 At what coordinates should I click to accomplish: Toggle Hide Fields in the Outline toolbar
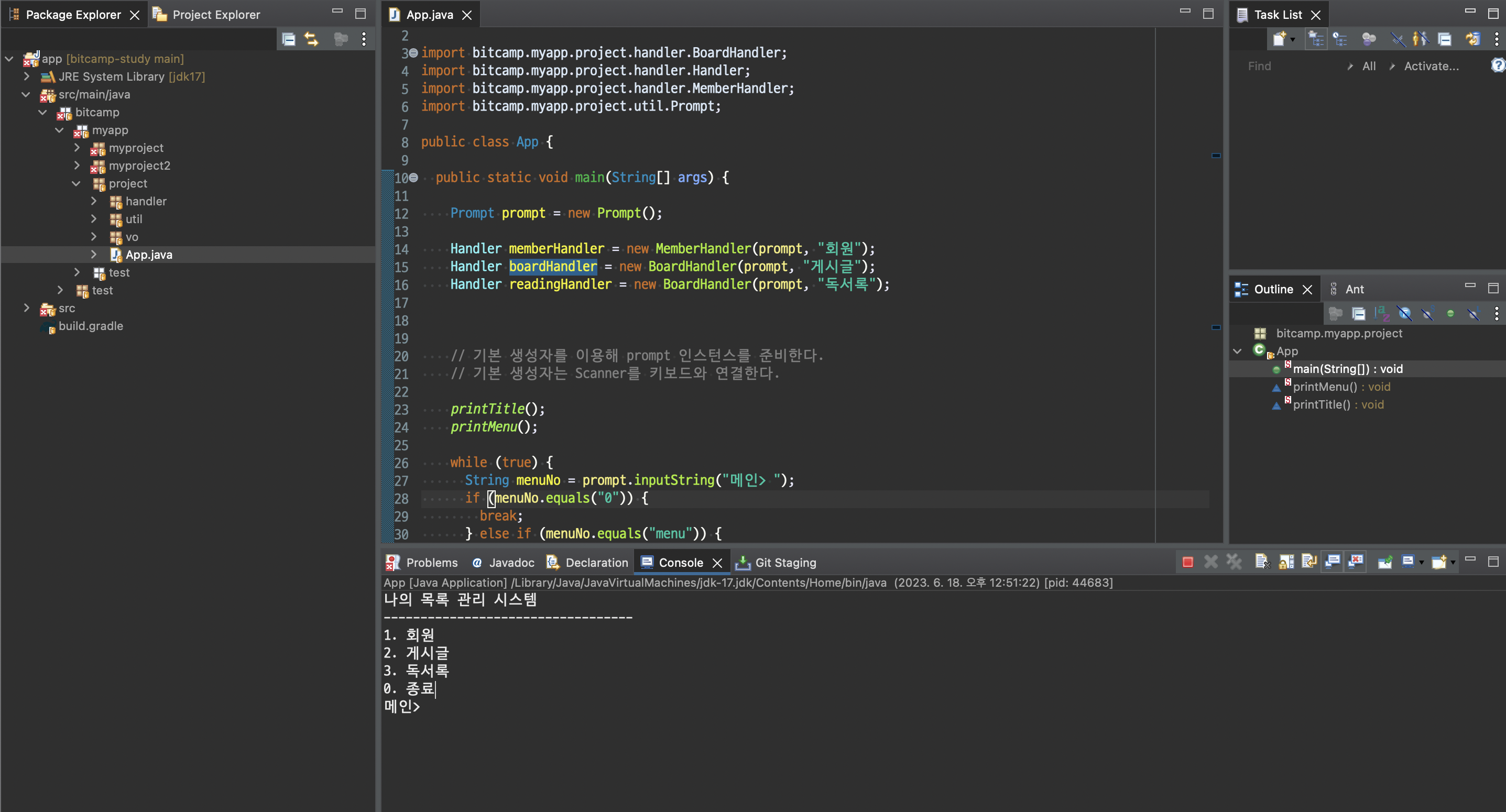click(1404, 314)
